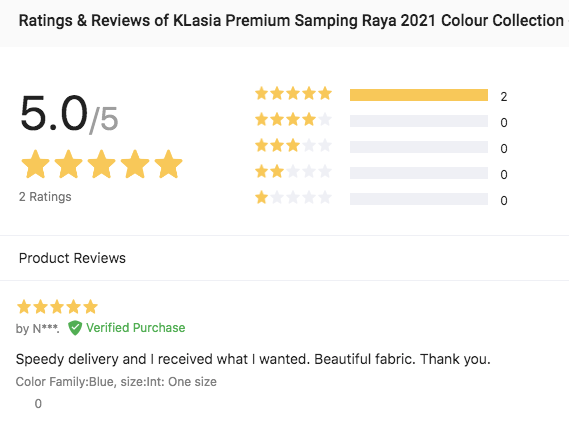The height and width of the screenshot is (426, 569).
Task: Click the empty one-star progress bar
Action: 419,199
